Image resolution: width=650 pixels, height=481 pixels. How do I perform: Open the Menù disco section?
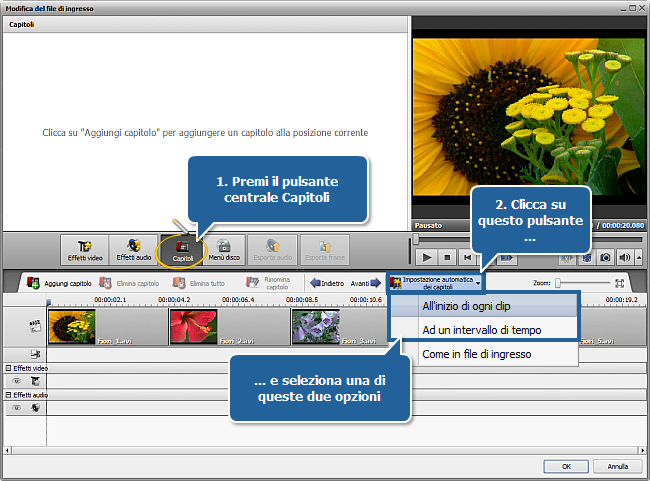click(x=225, y=250)
